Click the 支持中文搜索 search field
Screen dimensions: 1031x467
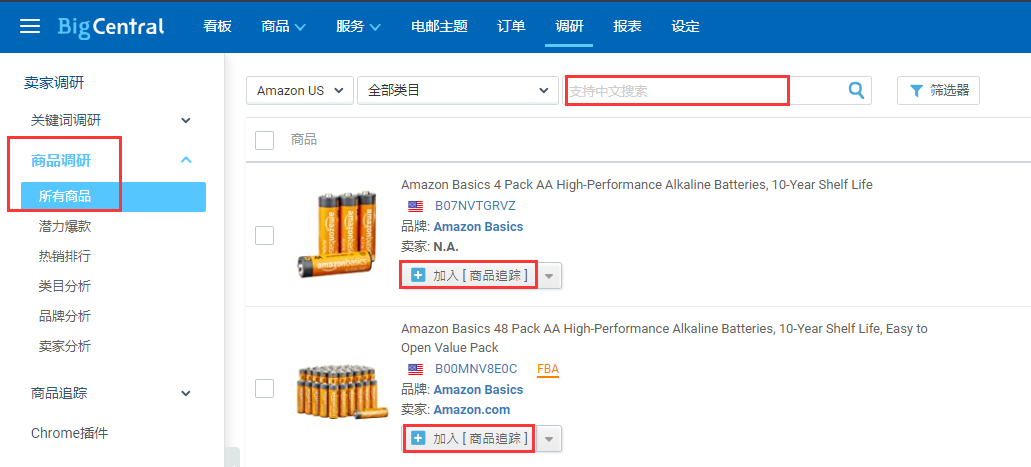[704, 91]
